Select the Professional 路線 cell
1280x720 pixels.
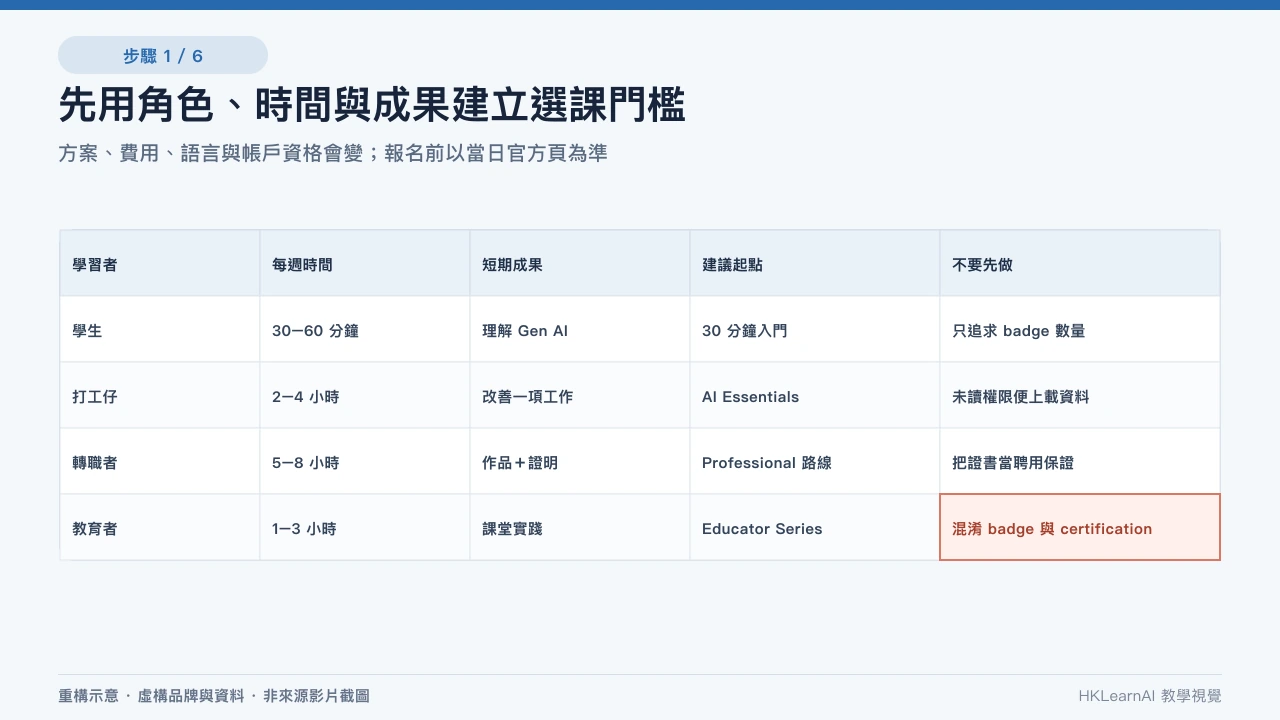point(815,462)
